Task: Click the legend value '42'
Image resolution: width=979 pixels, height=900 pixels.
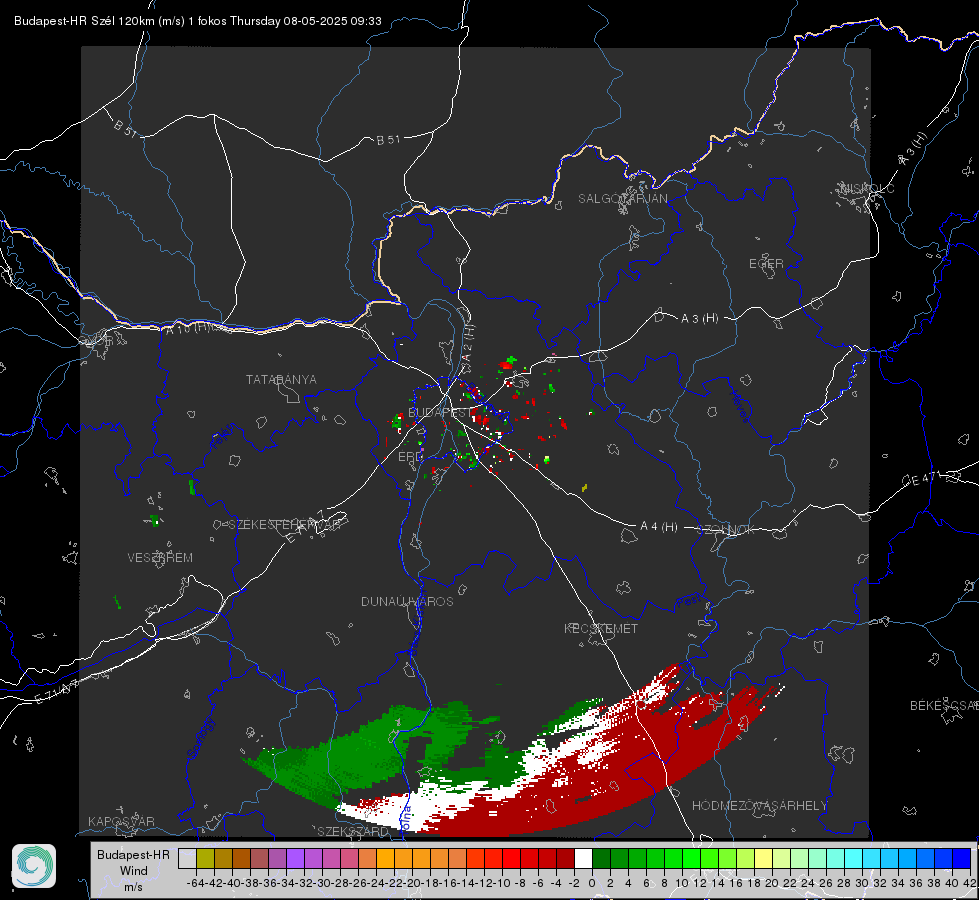Action: tap(969, 883)
